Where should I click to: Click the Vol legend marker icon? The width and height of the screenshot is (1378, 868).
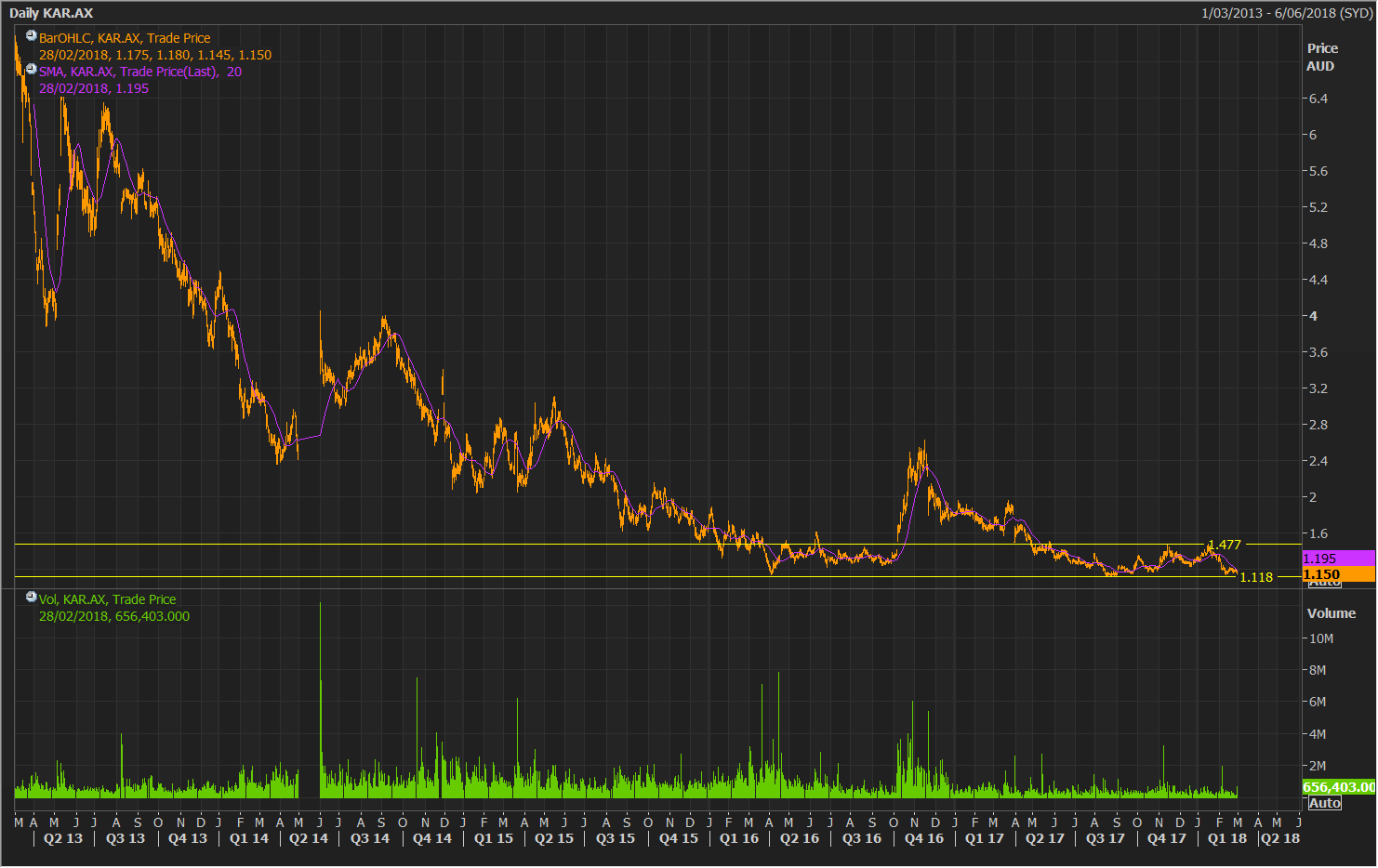click(32, 598)
